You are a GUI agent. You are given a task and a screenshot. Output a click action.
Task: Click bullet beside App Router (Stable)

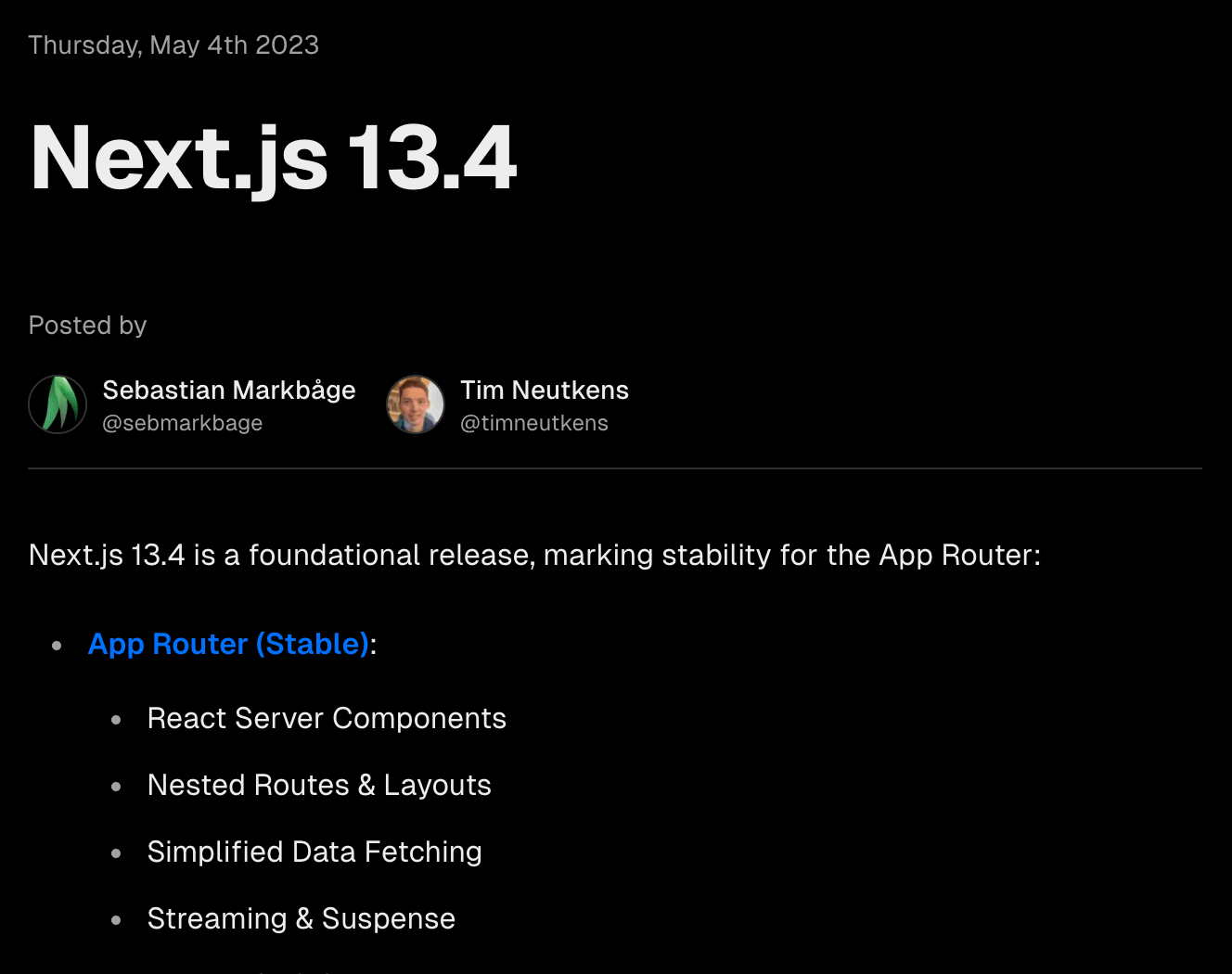(58, 646)
